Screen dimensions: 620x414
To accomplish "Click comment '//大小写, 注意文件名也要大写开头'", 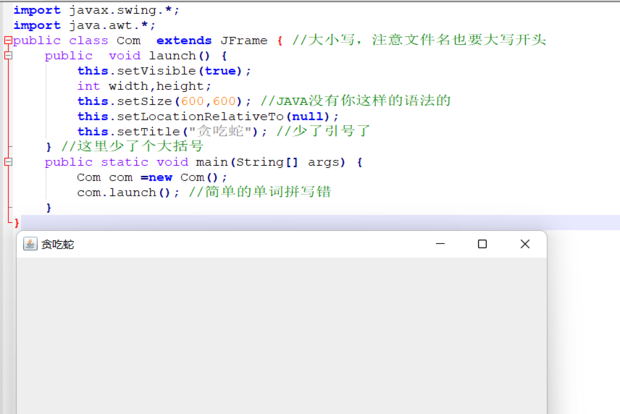I will click(x=419, y=40).
